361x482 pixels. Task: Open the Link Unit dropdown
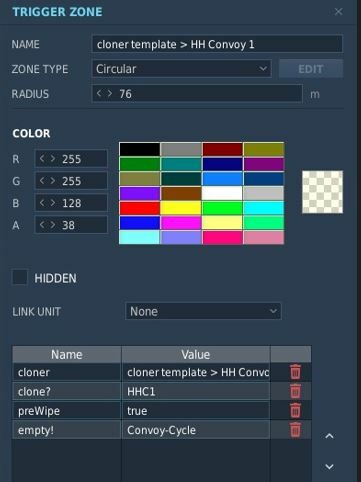pyautogui.click(x=203, y=311)
